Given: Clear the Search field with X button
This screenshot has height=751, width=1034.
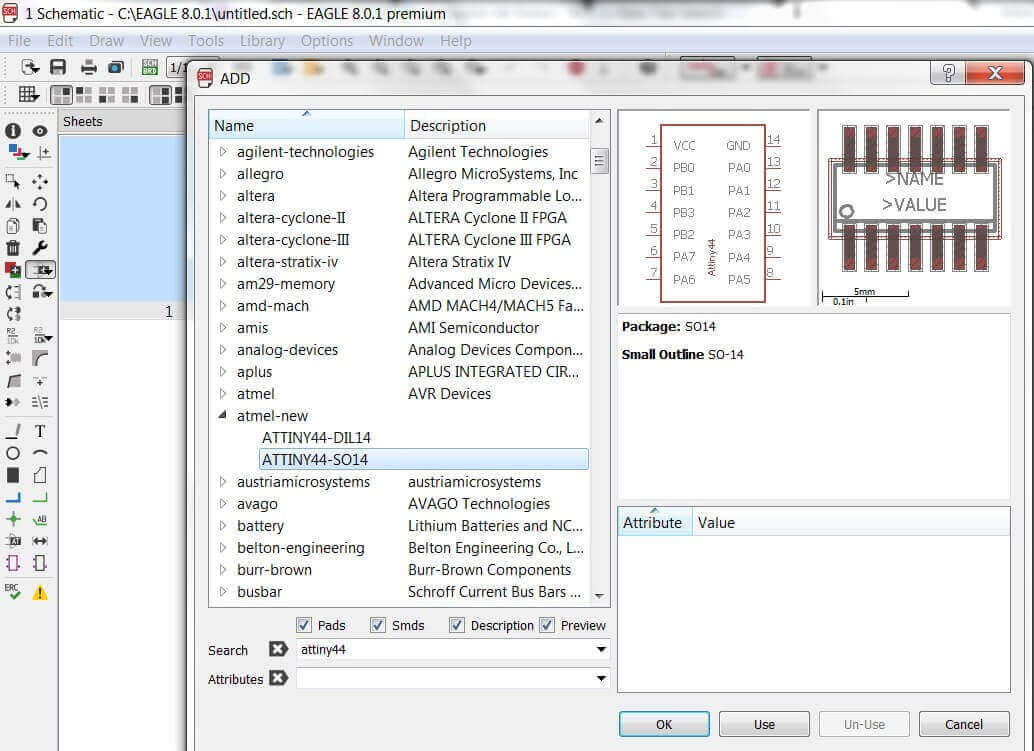Looking at the screenshot, I should pos(278,649).
